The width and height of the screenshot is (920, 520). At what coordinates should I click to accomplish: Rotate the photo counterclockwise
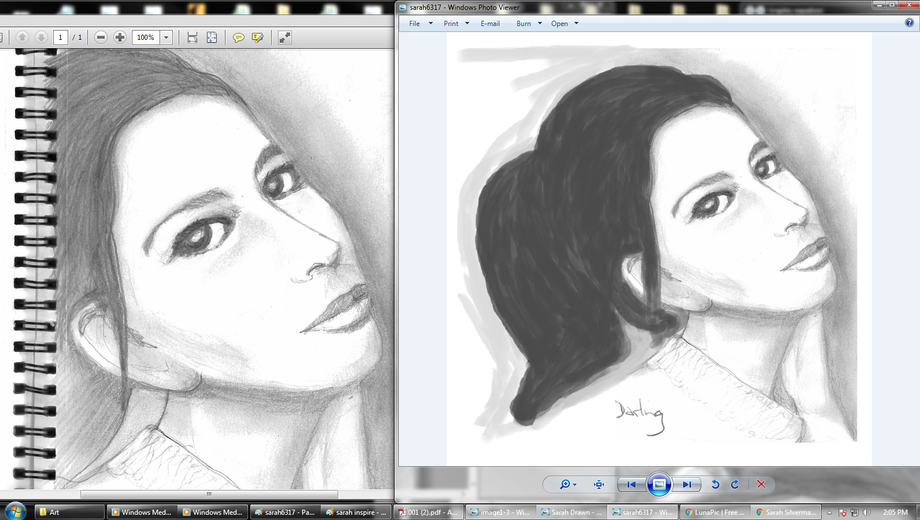tap(715, 484)
